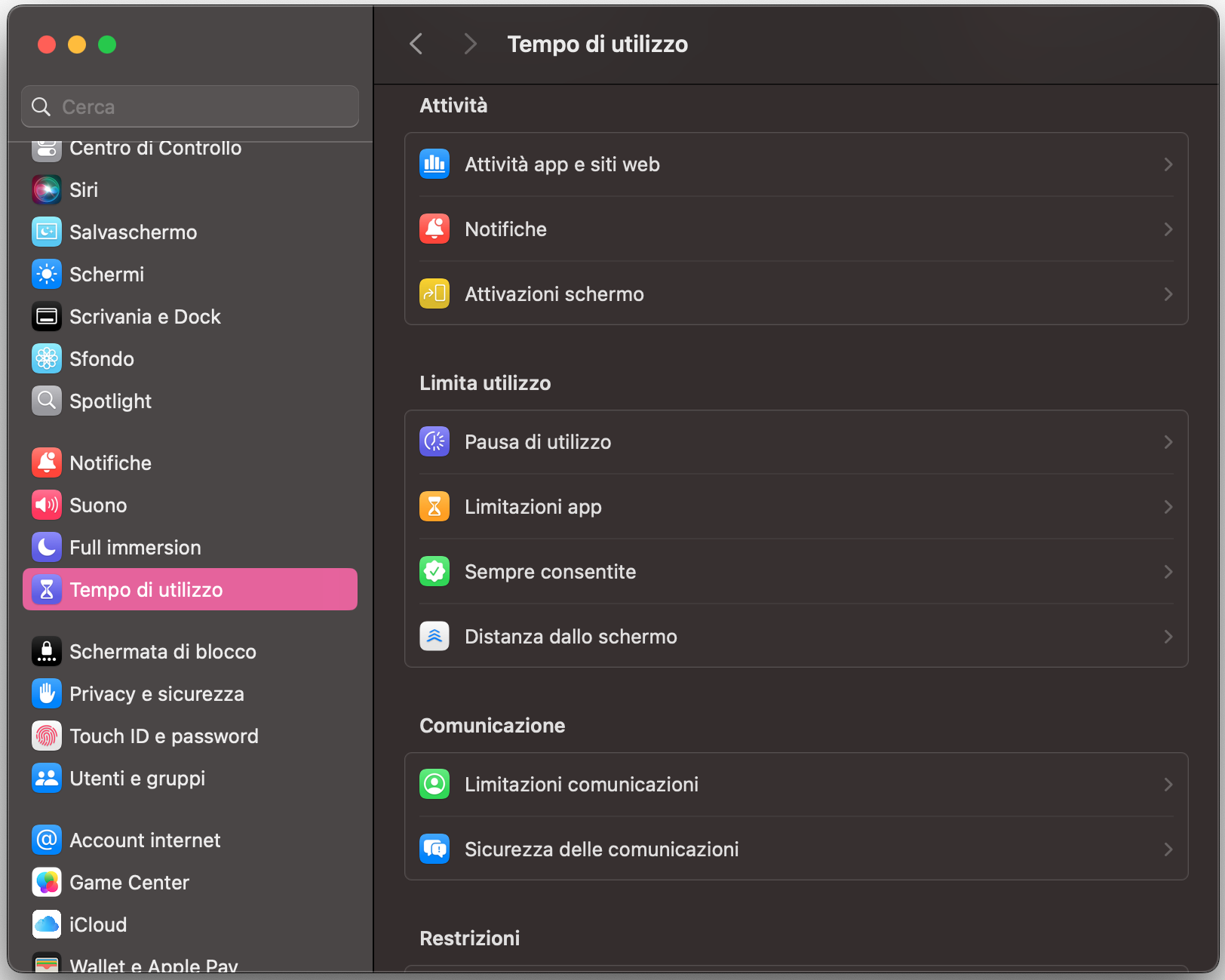Expand Limitazioni comunicazioni details
The height and width of the screenshot is (980, 1225).
click(1168, 784)
